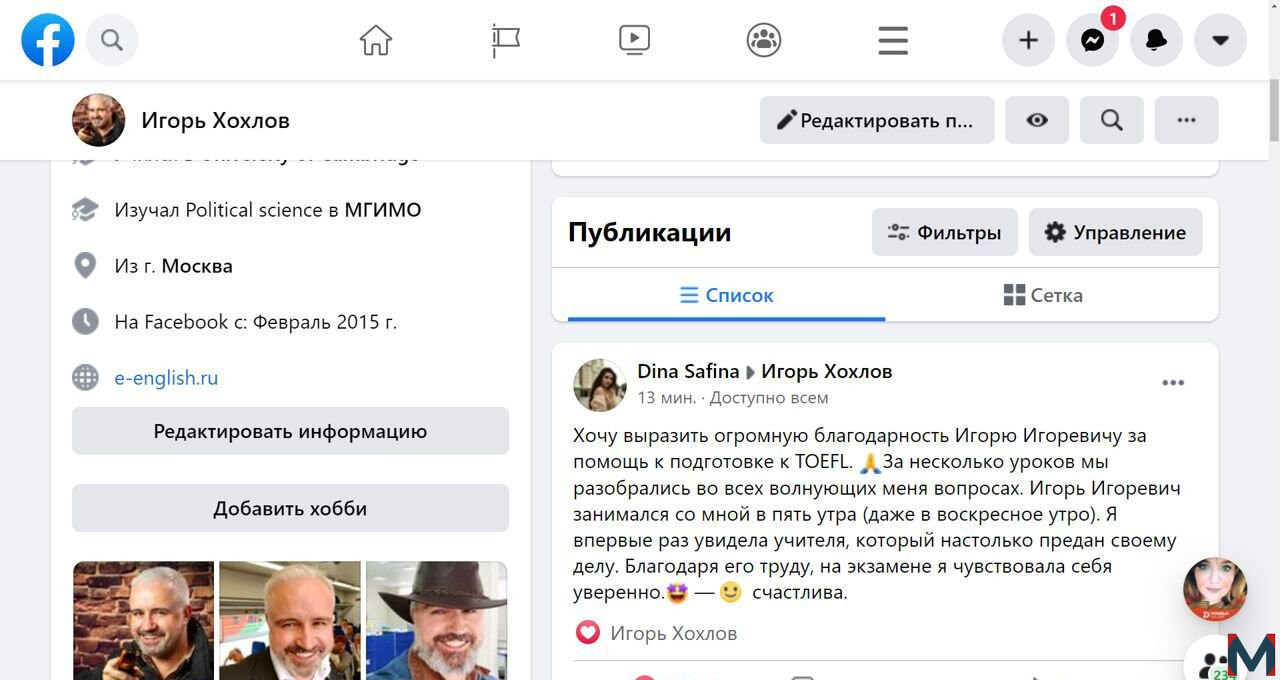Image resolution: width=1280 pixels, height=680 pixels.
Task: Click Dina Safina's post avatar
Action: pos(600,385)
